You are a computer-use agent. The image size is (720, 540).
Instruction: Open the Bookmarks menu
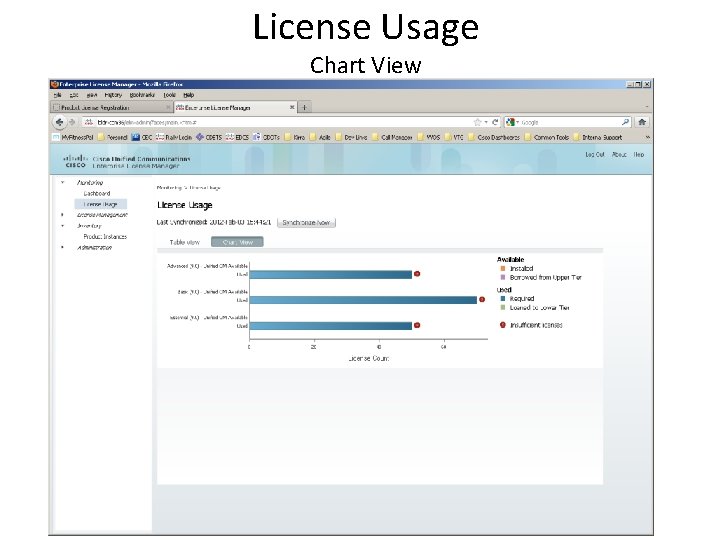click(x=142, y=95)
